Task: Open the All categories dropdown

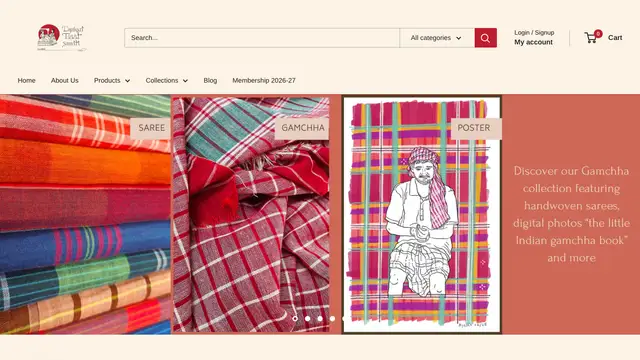Action: click(437, 38)
